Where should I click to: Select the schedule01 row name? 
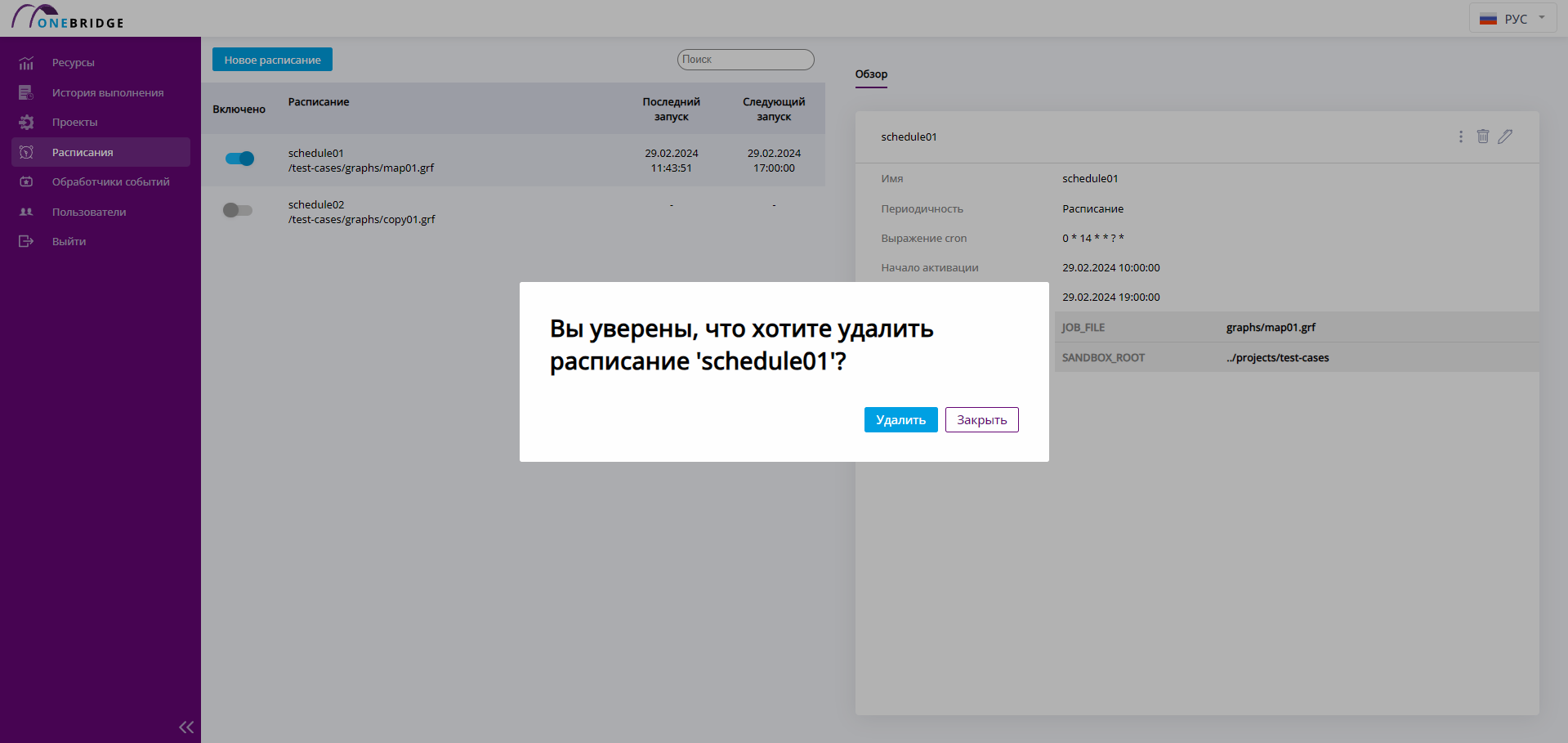click(x=316, y=153)
